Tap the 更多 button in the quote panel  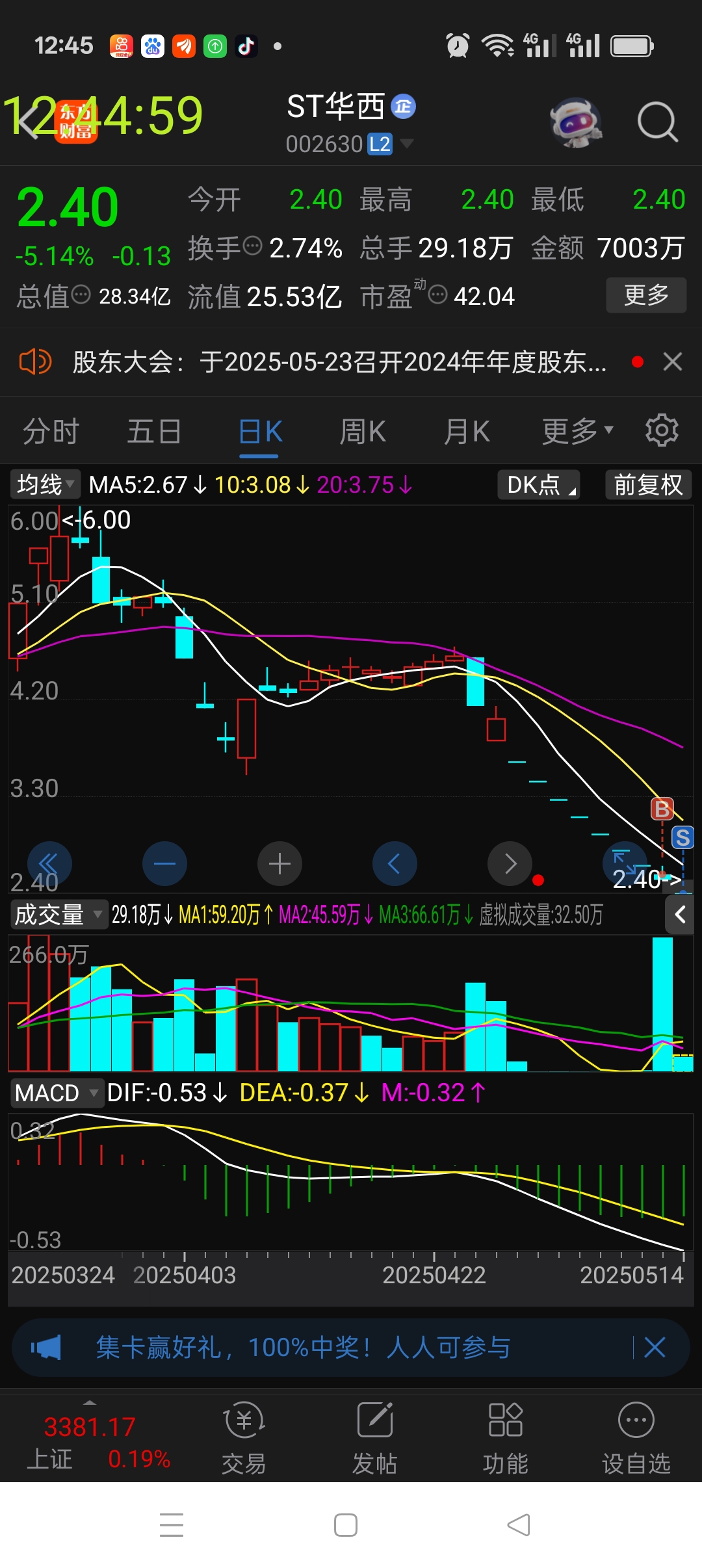click(x=646, y=295)
